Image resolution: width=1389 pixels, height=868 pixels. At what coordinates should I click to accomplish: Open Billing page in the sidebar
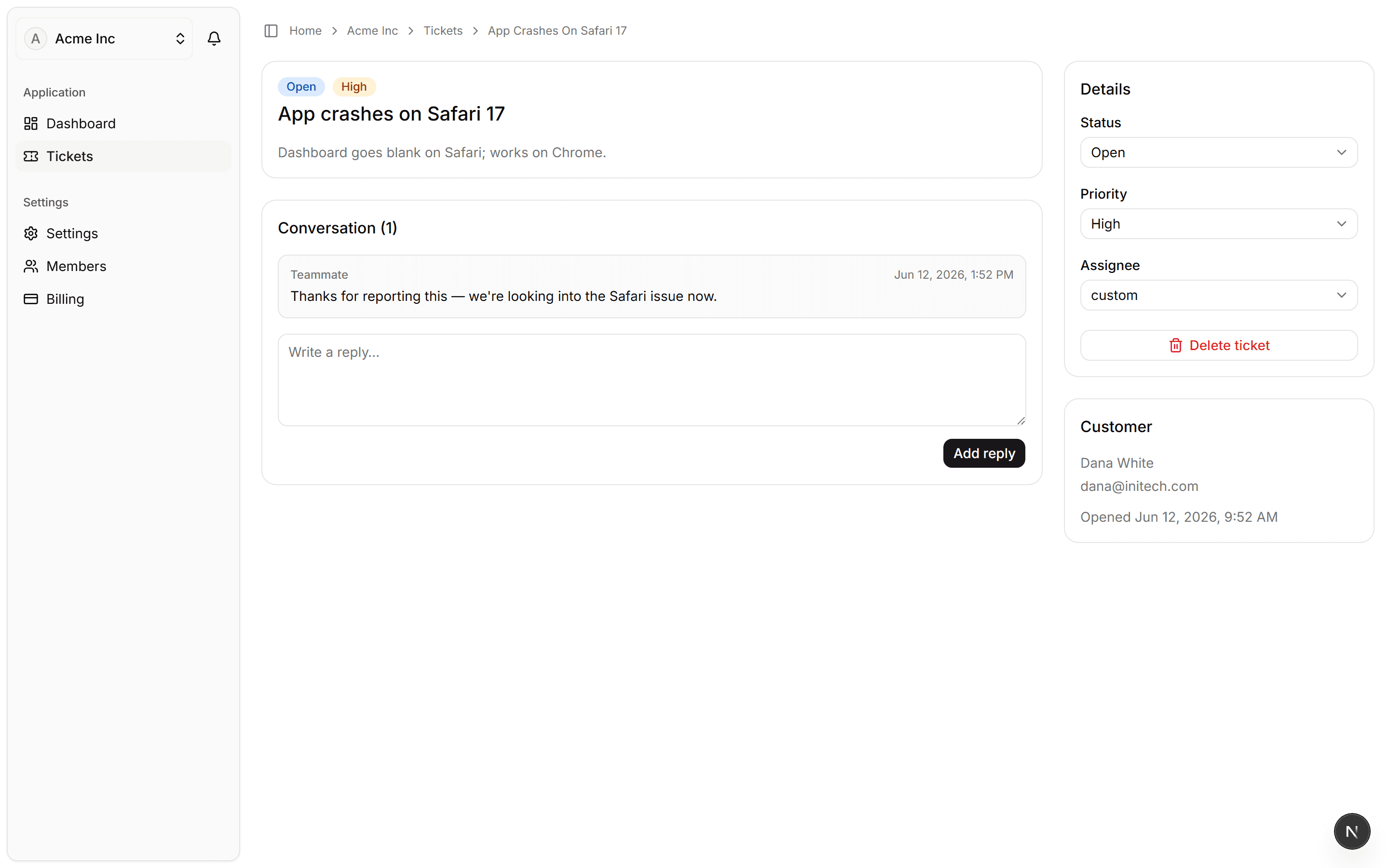tap(123, 299)
